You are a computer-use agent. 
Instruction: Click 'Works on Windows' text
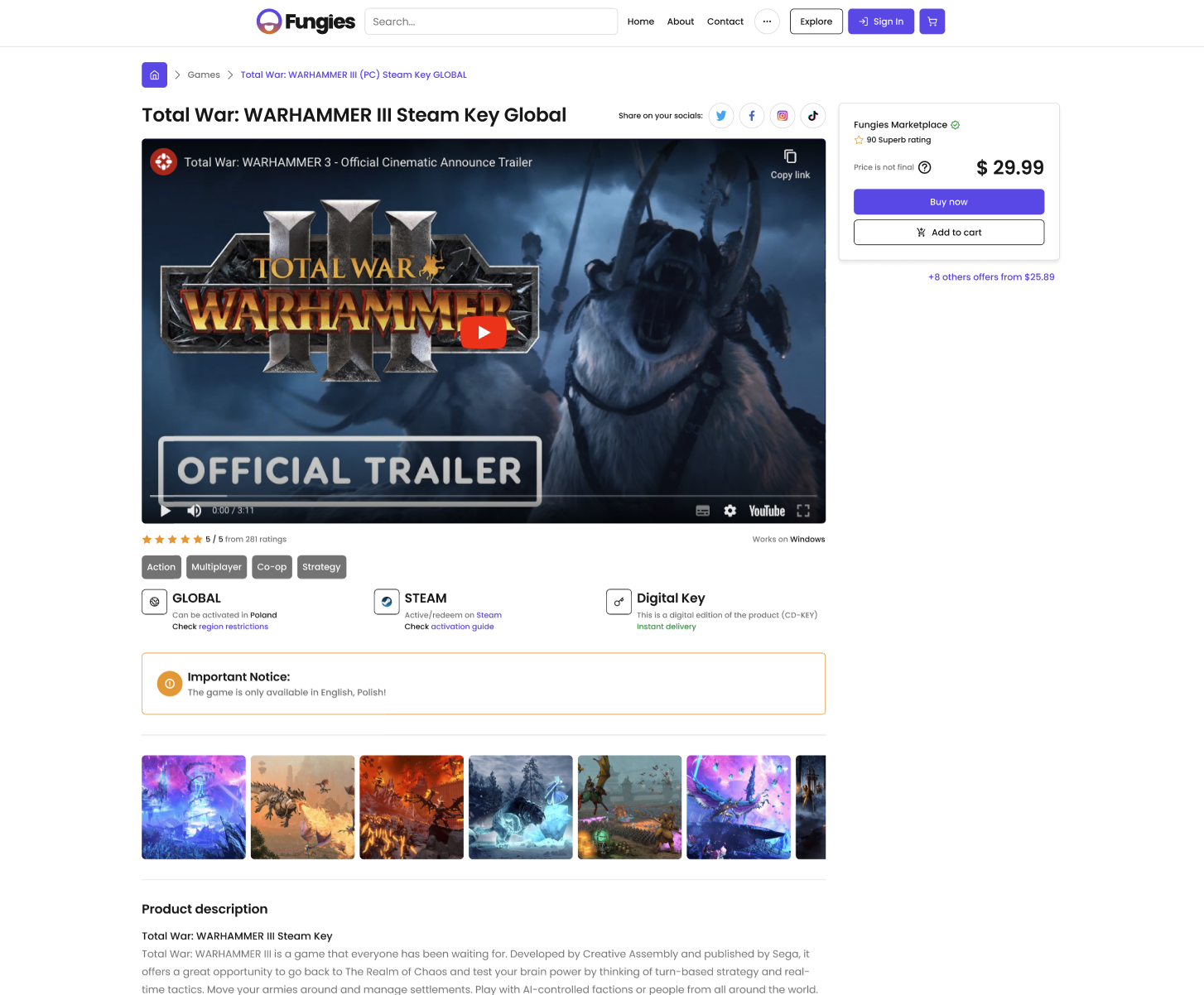click(788, 539)
